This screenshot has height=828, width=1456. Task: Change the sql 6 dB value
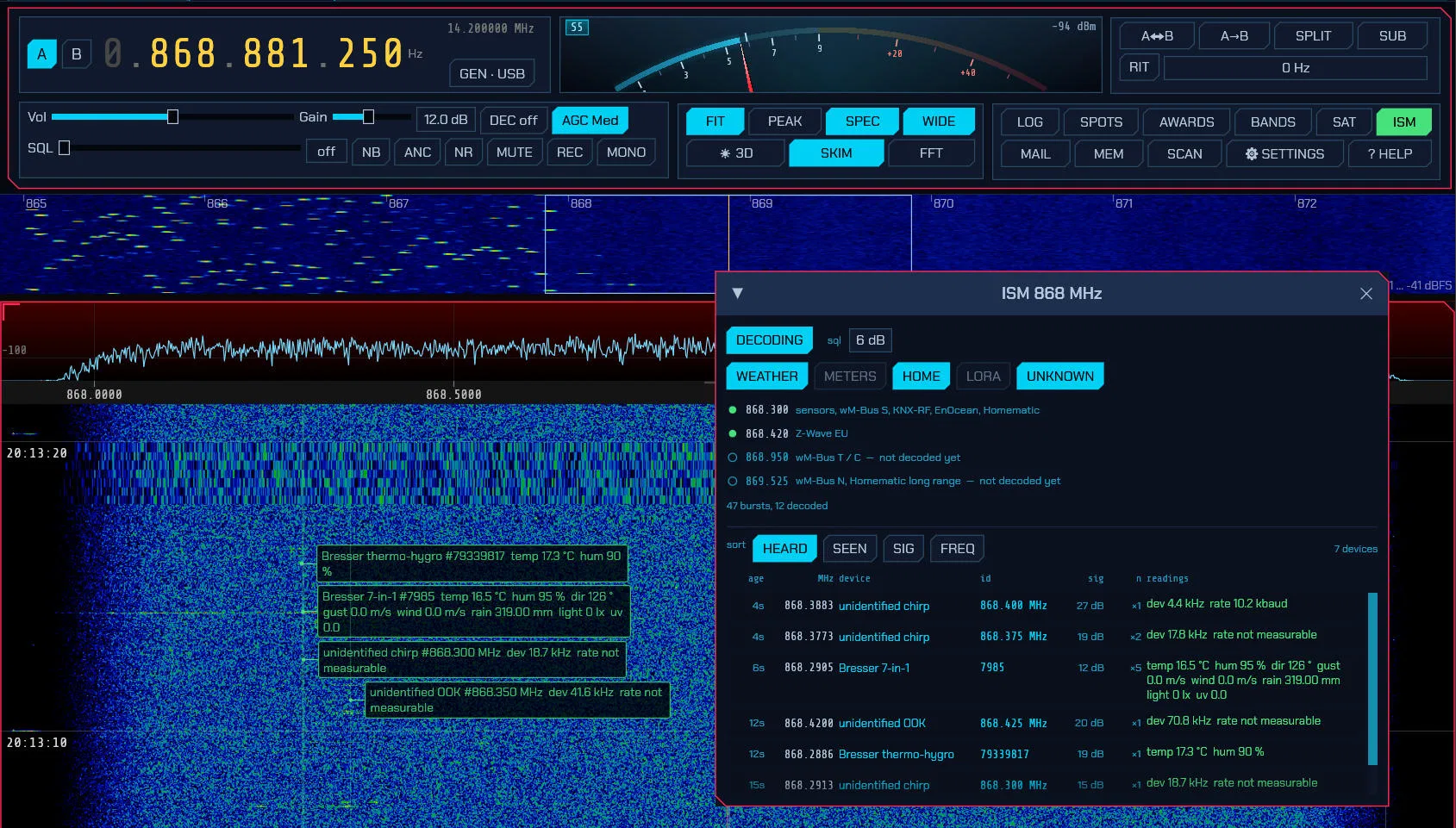870,340
